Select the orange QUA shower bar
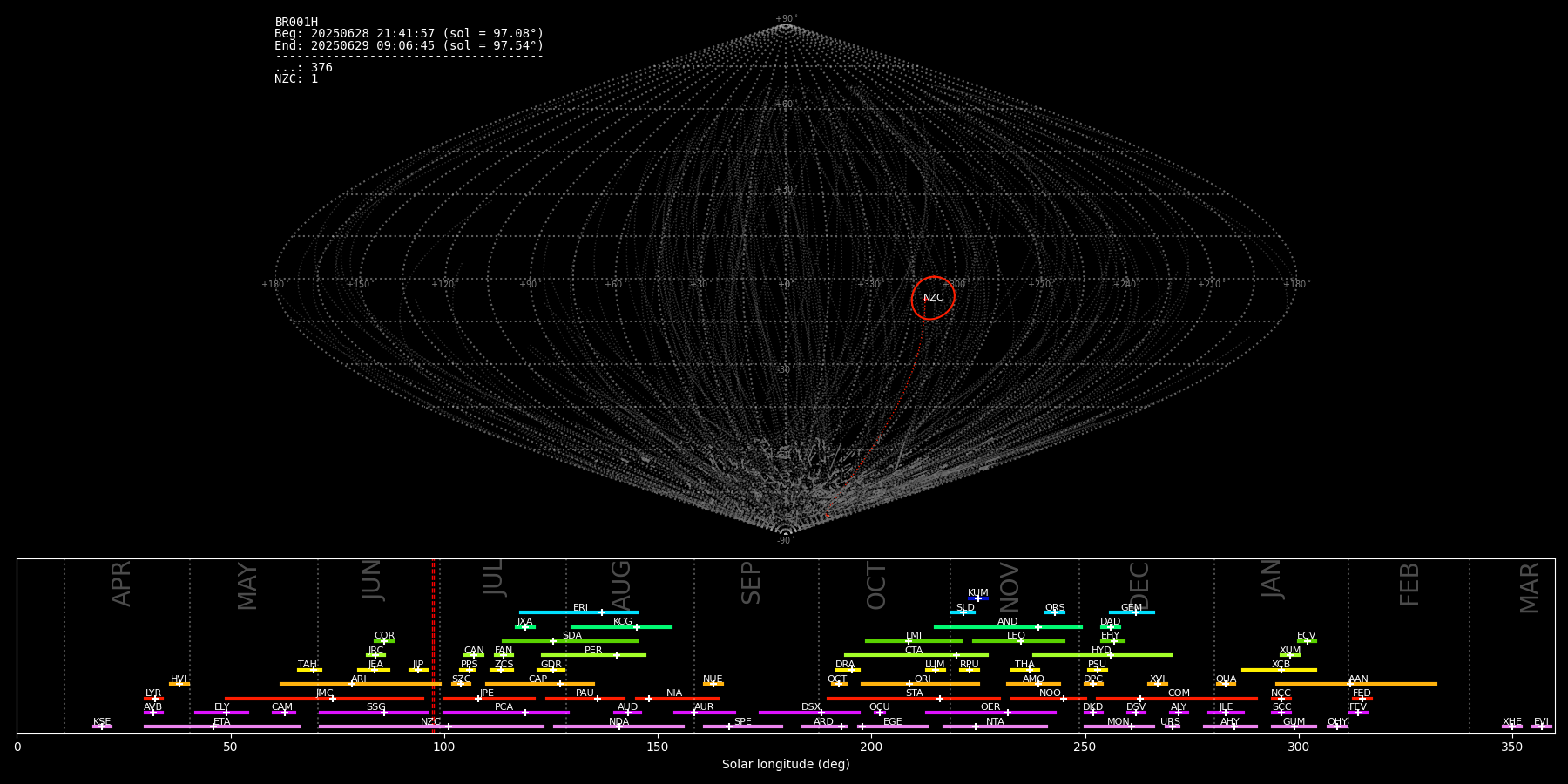 click(x=1226, y=684)
